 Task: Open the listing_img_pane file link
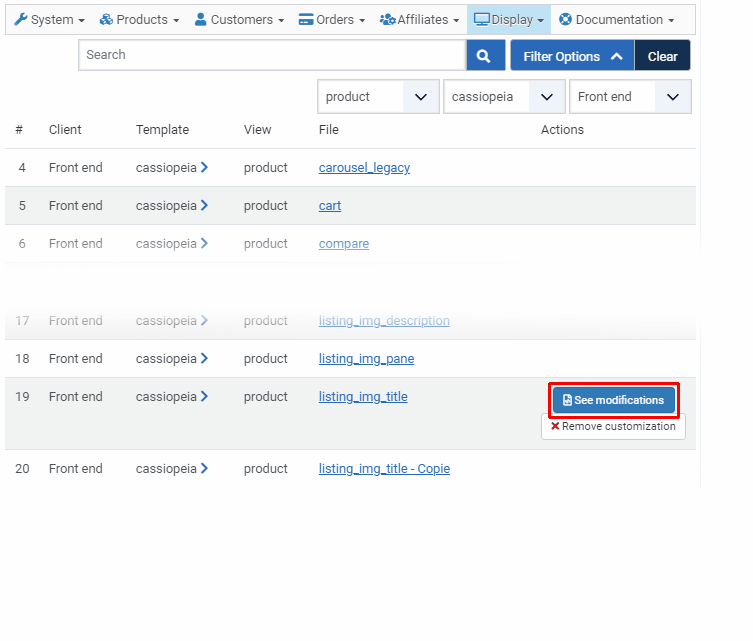(366, 359)
